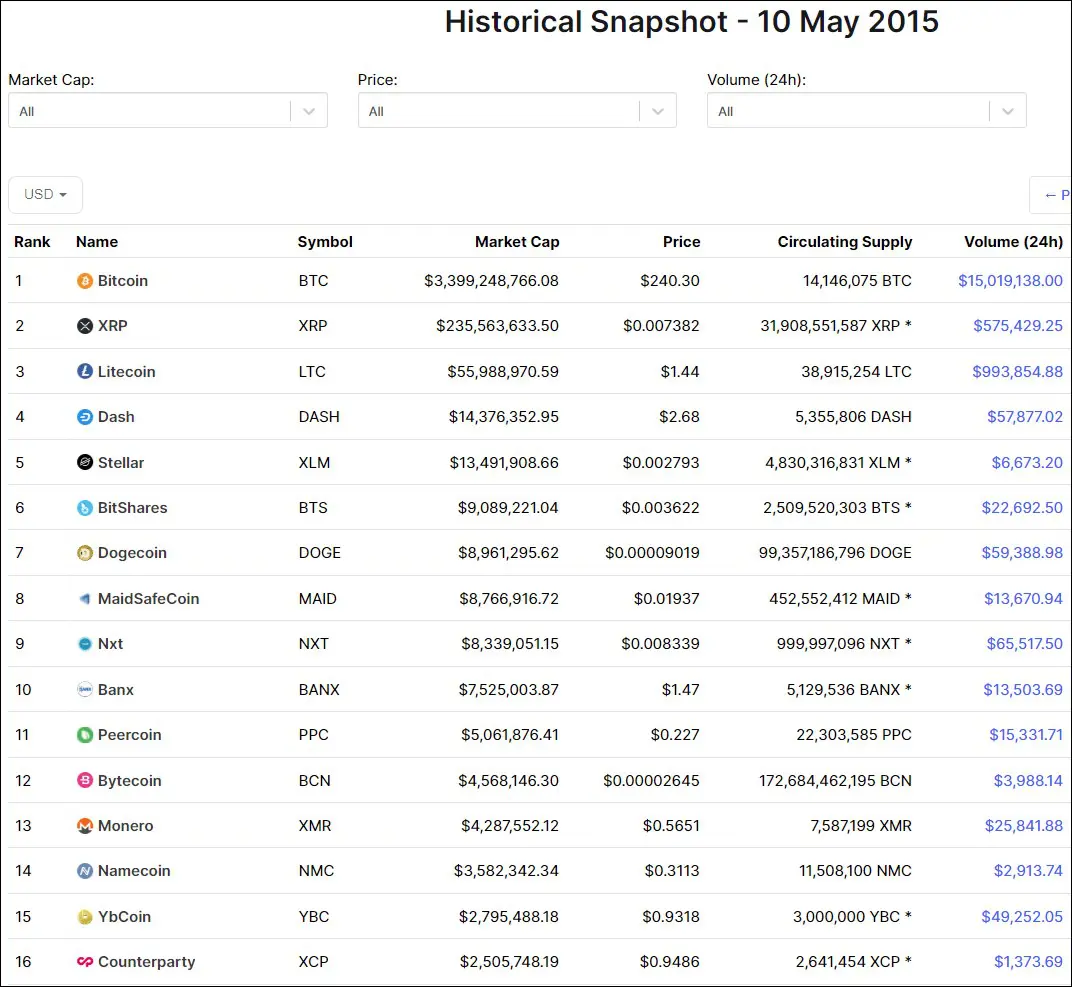Click MaidSafeCoin volume $13,670.94
1072x987 pixels.
coord(1023,599)
